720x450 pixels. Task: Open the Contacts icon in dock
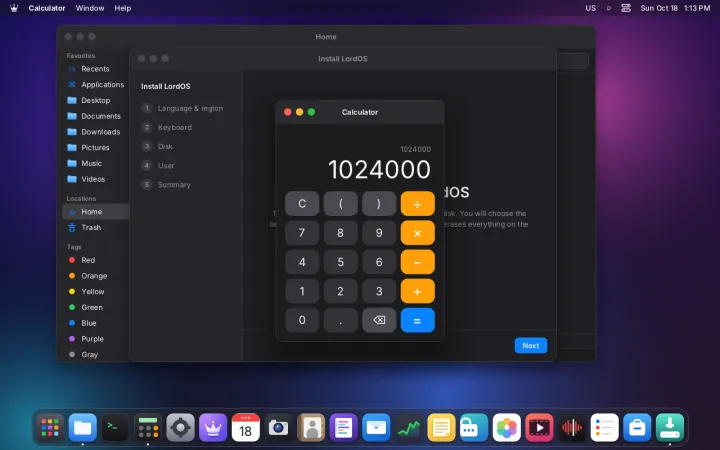click(311, 428)
